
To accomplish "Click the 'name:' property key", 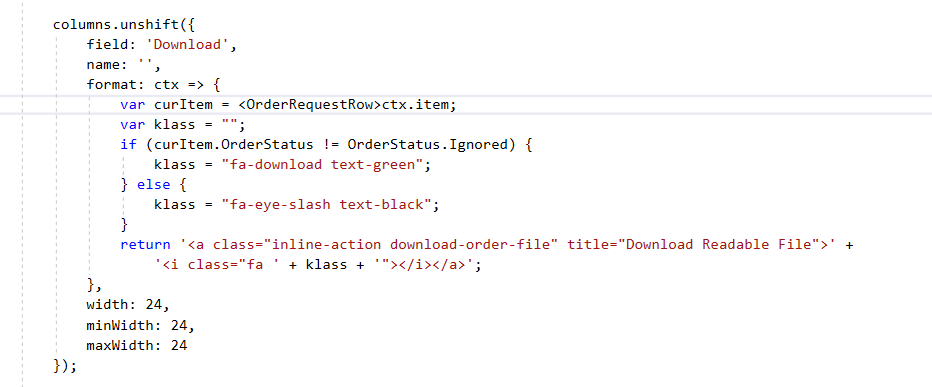I will (107, 65).
